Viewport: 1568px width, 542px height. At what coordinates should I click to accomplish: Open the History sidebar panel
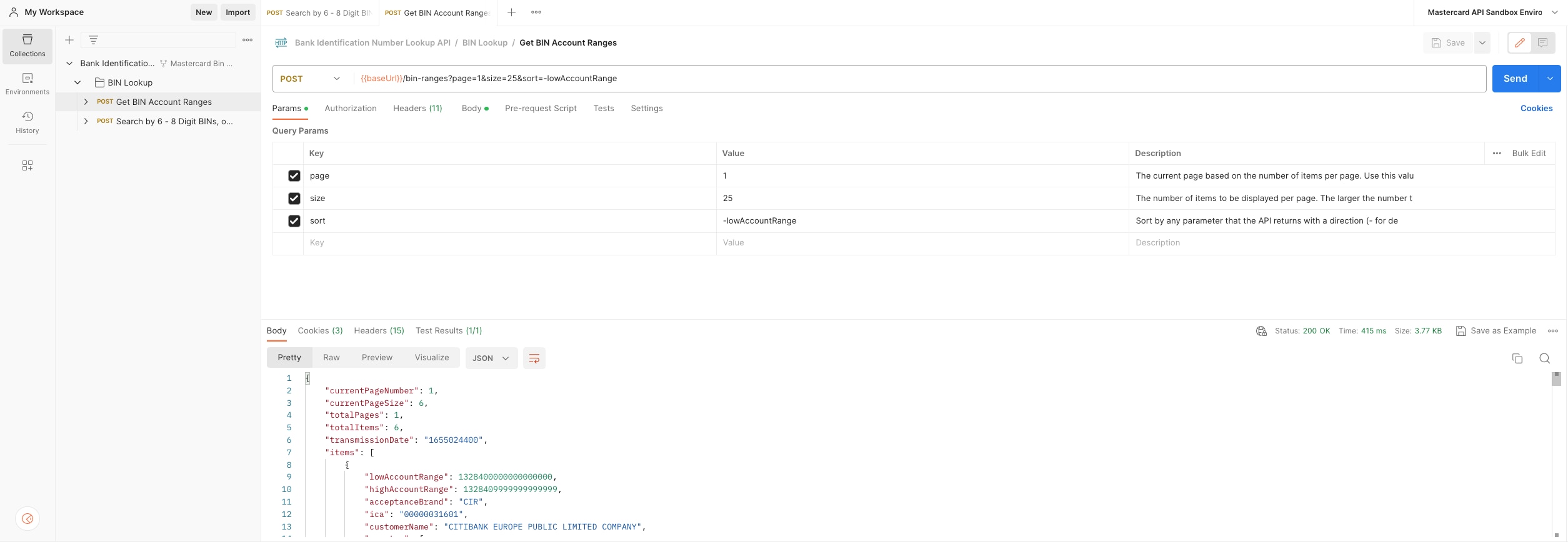click(x=27, y=122)
